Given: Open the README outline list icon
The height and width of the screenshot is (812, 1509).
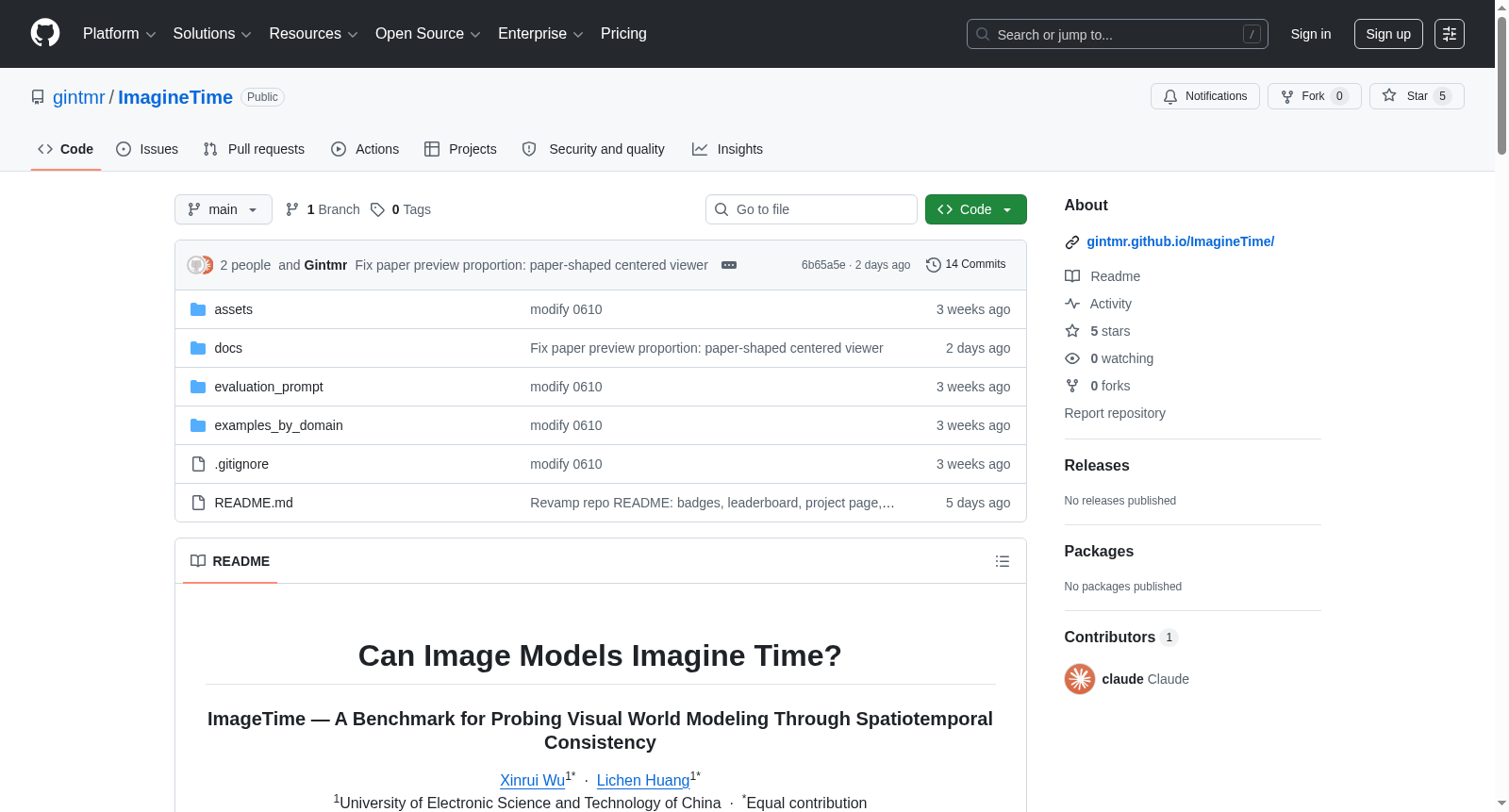Looking at the screenshot, I should 1003,561.
